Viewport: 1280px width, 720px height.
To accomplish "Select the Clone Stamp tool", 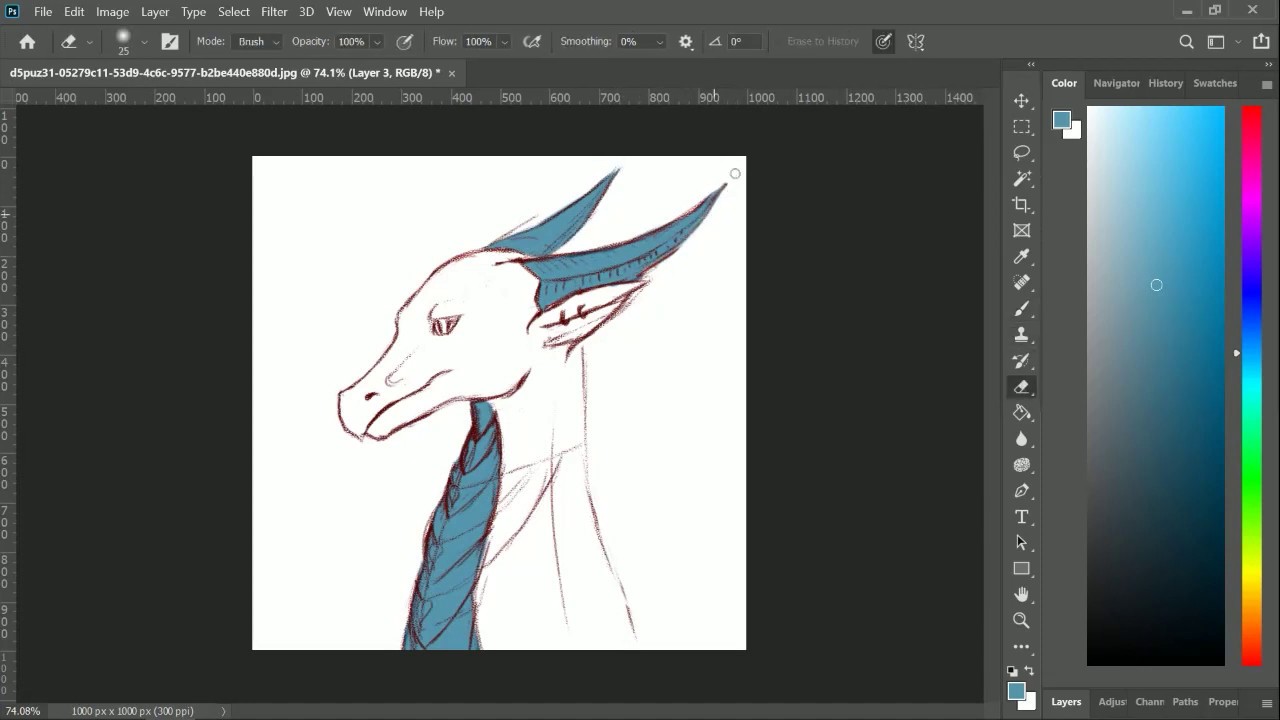I will [x=1021, y=335].
